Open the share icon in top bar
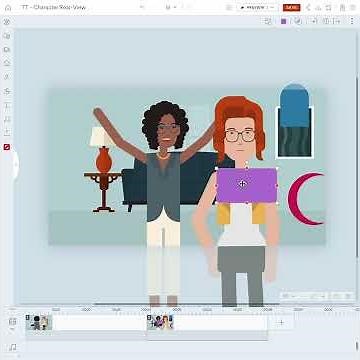The image size is (360, 360). coord(308,8)
